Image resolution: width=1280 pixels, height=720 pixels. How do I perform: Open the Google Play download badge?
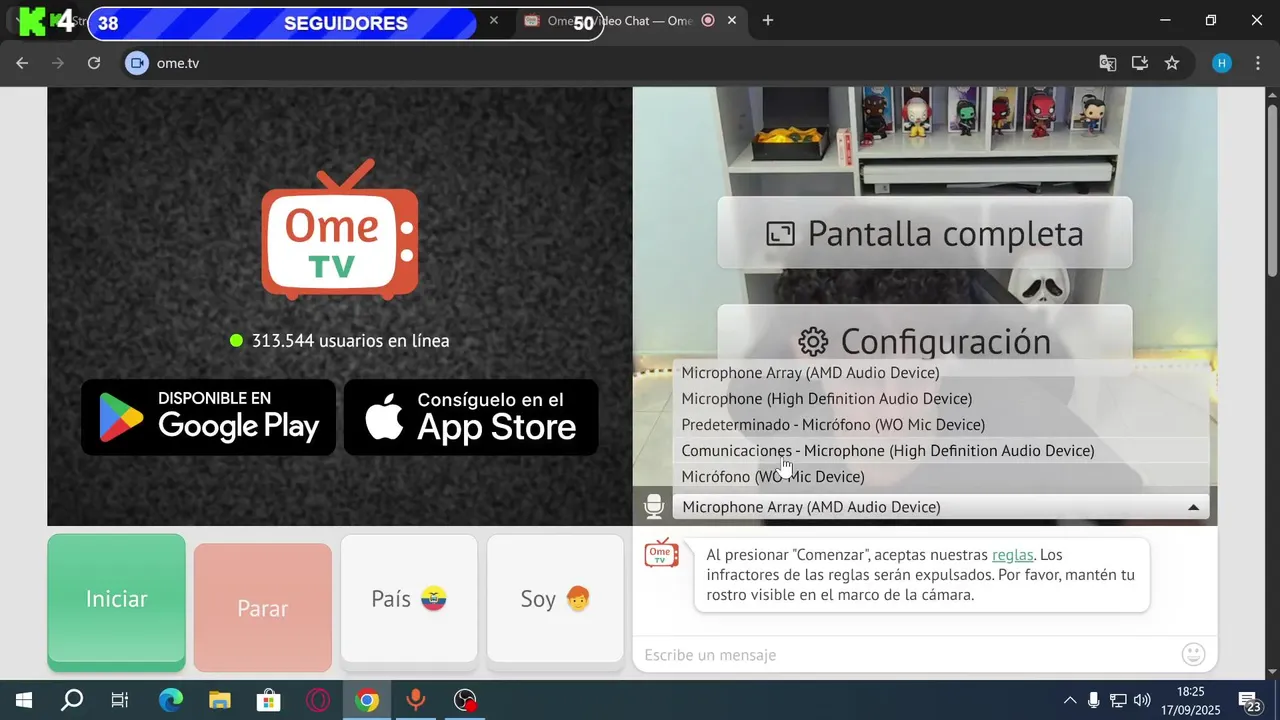[209, 417]
